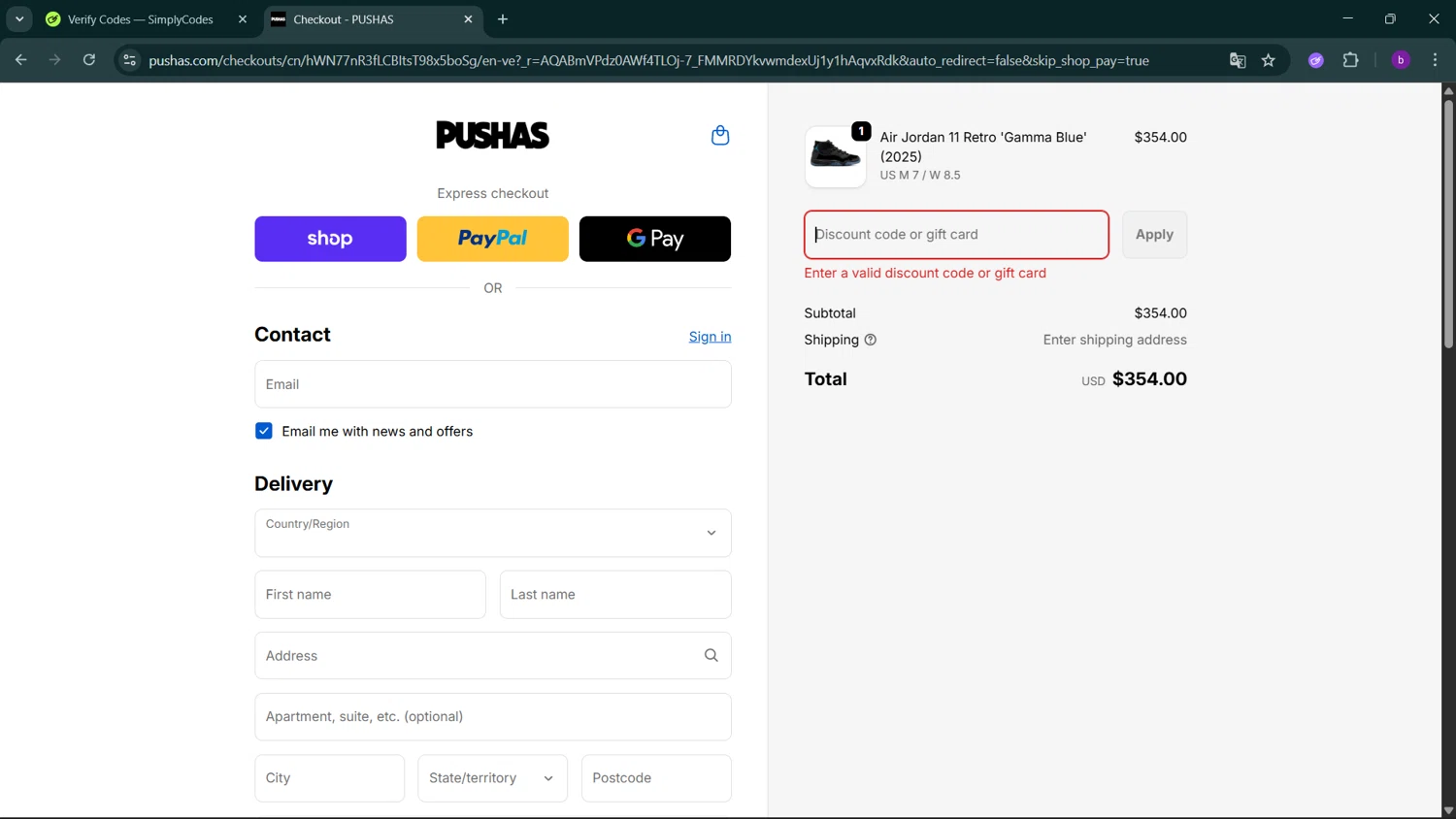Close the Checkout PUSHAS tab
The image size is (1456, 819).
point(469,19)
